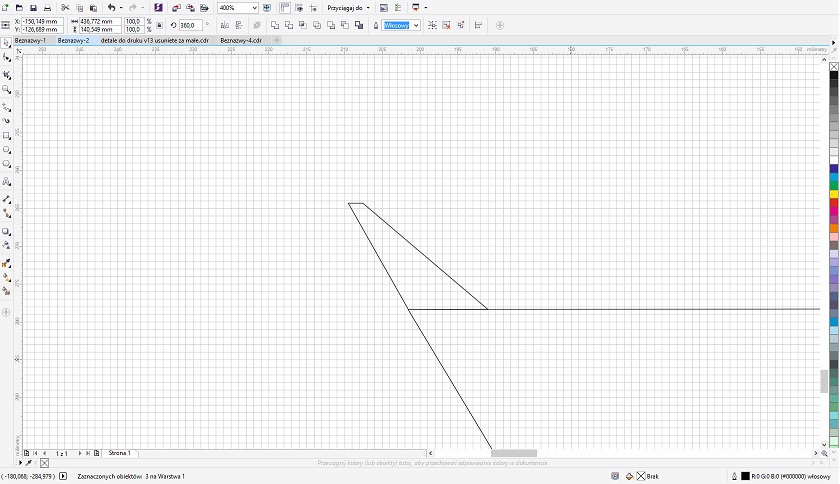Click the Cut scissors icon
This screenshot has height=484, width=840.
coord(65,8)
